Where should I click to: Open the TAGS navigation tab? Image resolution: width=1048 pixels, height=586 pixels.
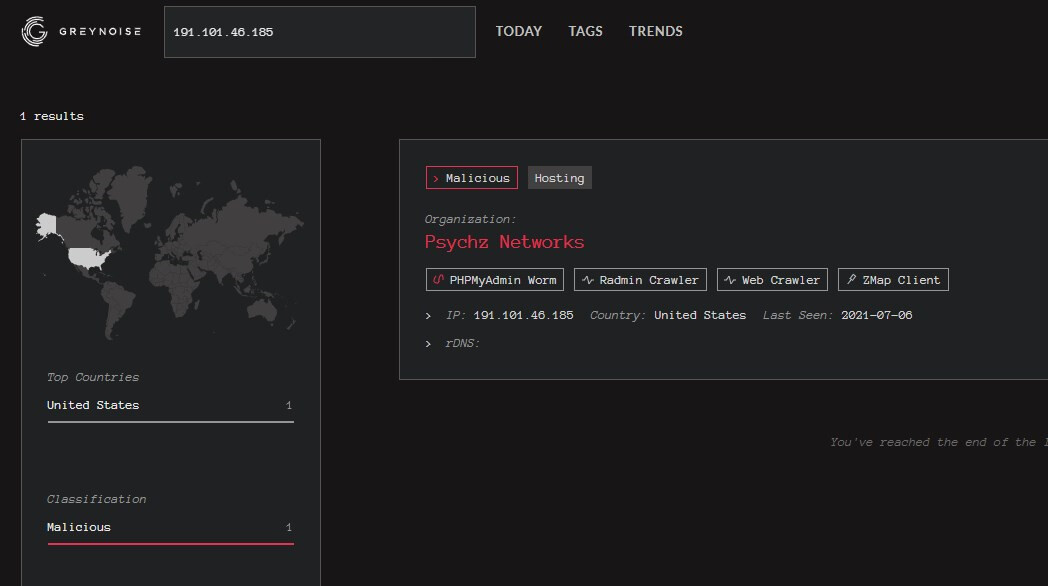(585, 31)
